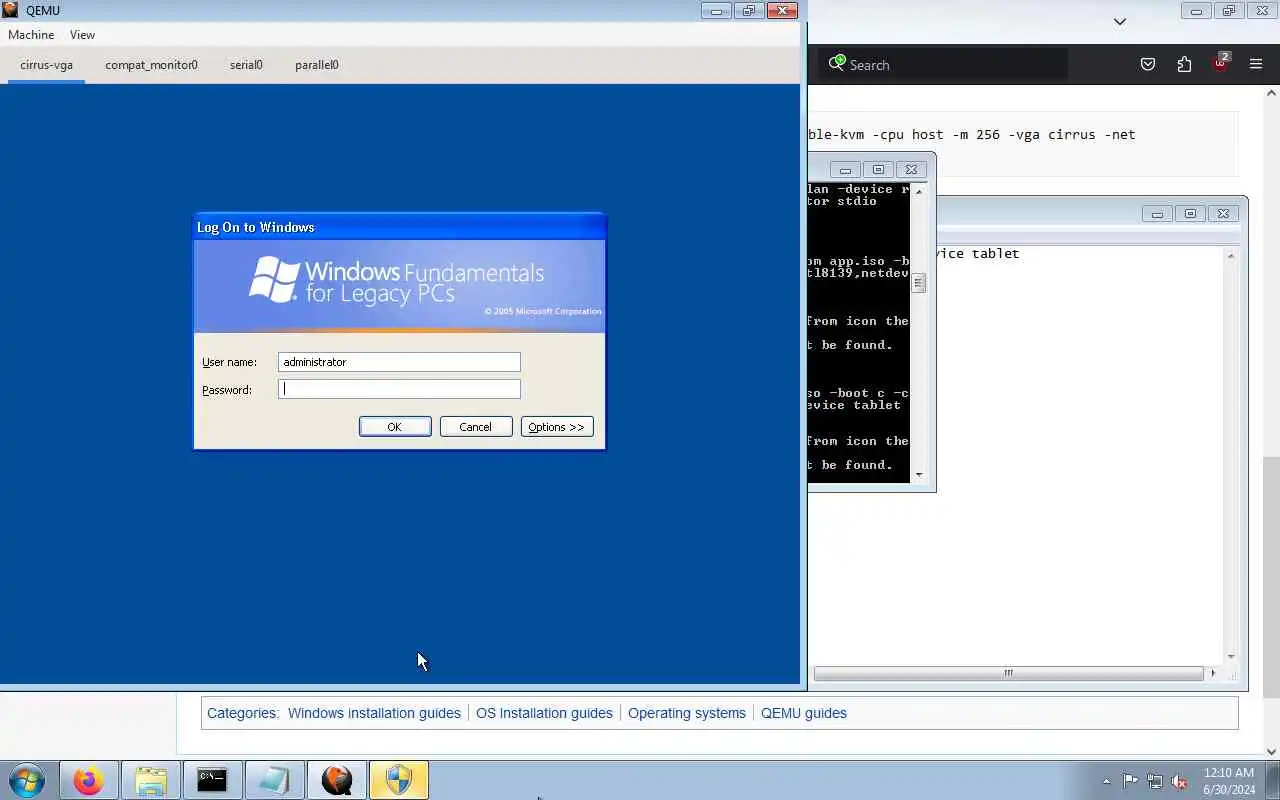Switch to the parallel0 tab
Image resolution: width=1280 pixels, height=800 pixels.
(316, 65)
